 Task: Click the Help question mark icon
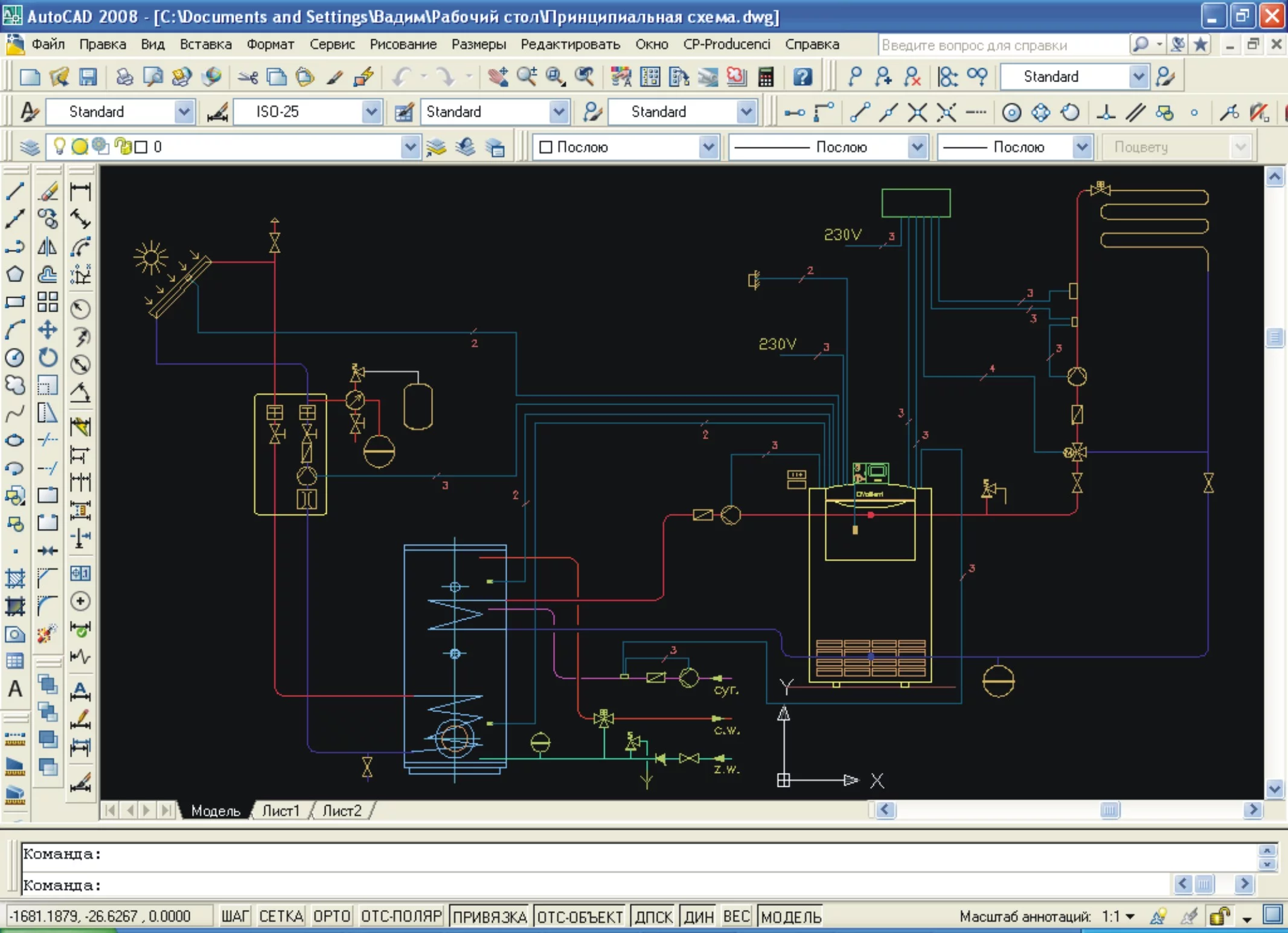tap(803, 77)
